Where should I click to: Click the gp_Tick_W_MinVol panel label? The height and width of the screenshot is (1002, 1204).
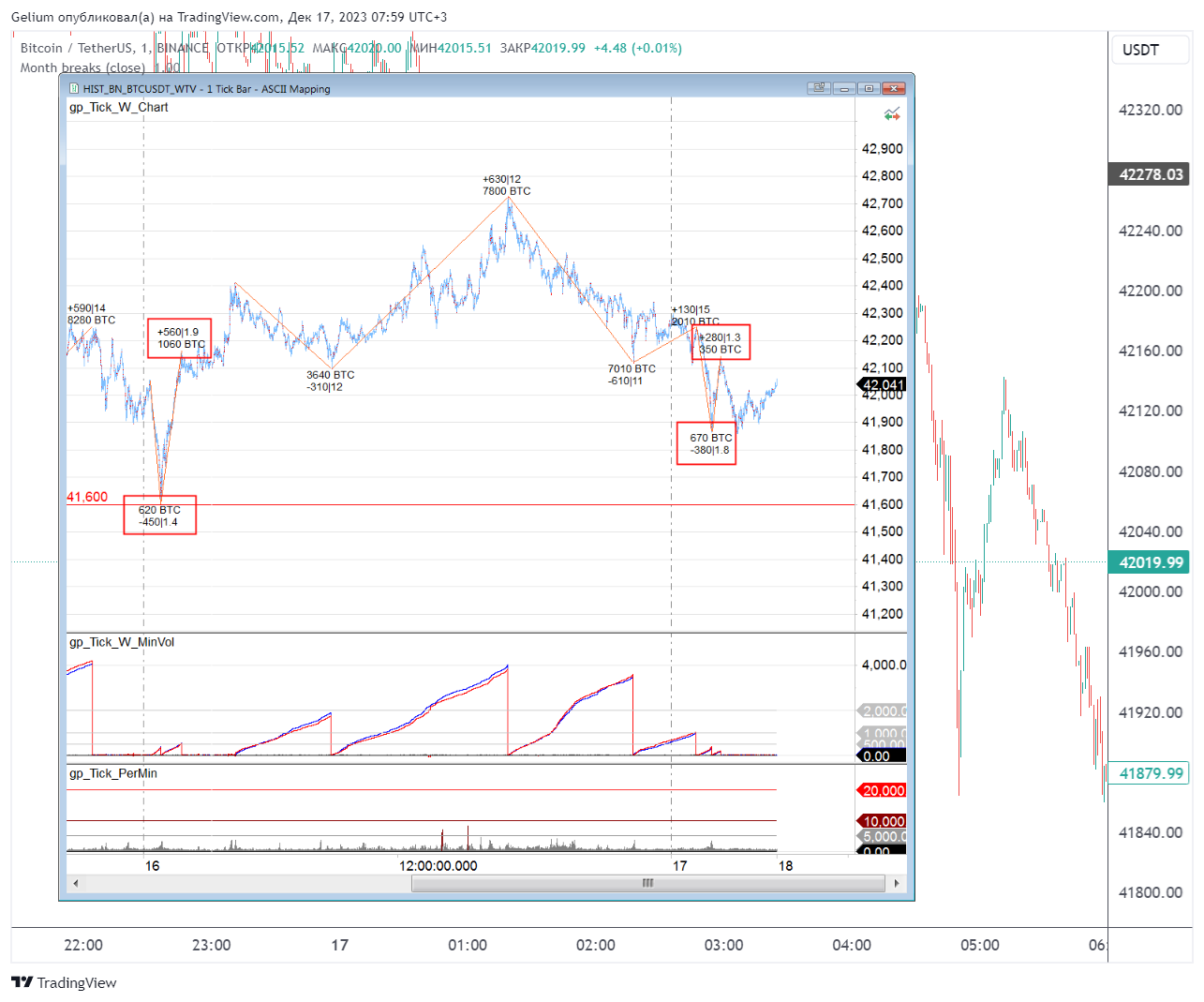pos(122,642)
